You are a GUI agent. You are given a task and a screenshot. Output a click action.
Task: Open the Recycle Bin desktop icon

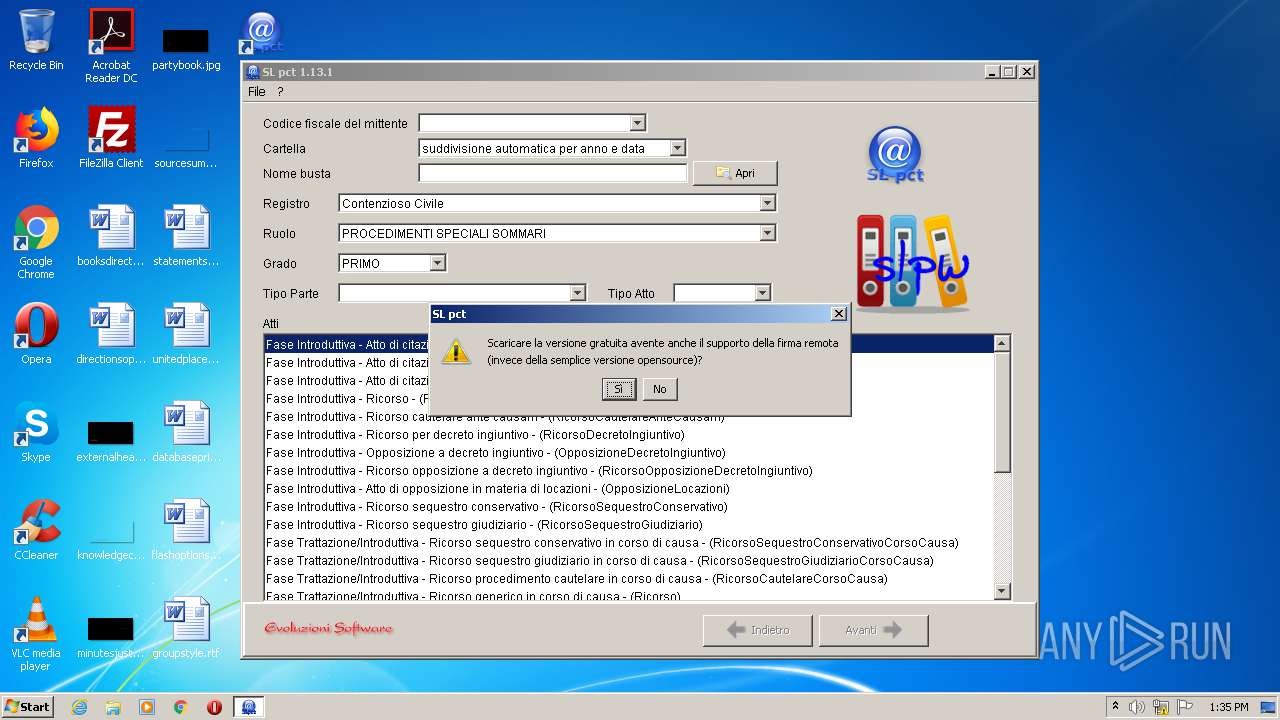coord(36,40)
